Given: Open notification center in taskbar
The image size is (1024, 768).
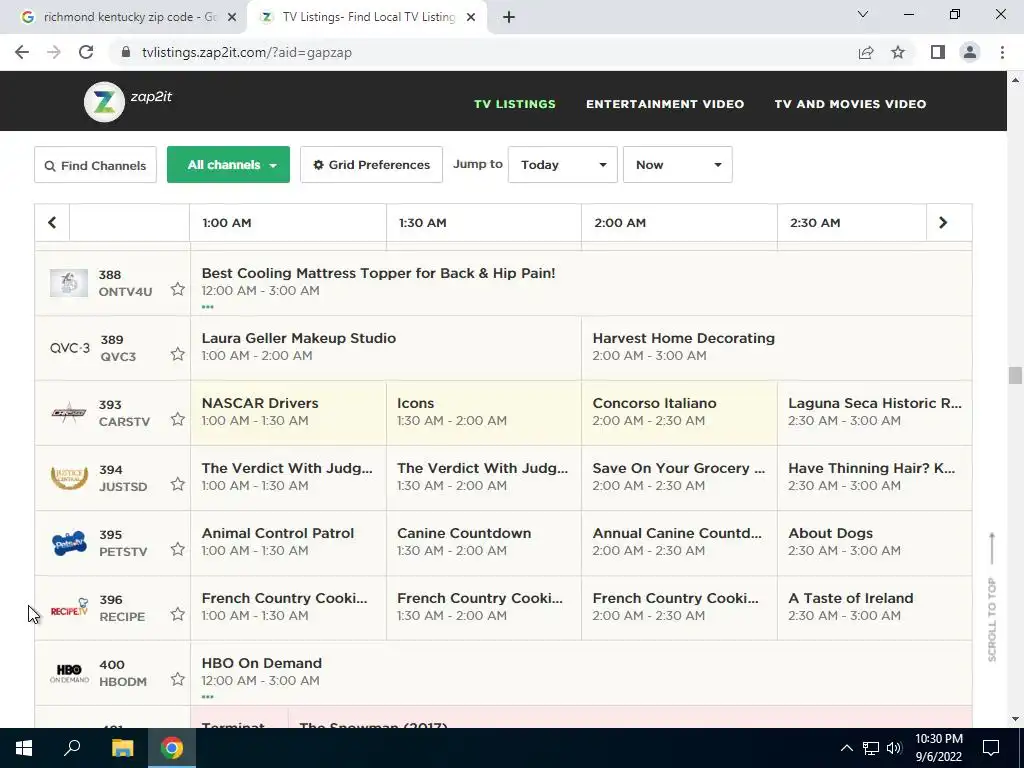Looking at the screenshot, I should (991, 748).
